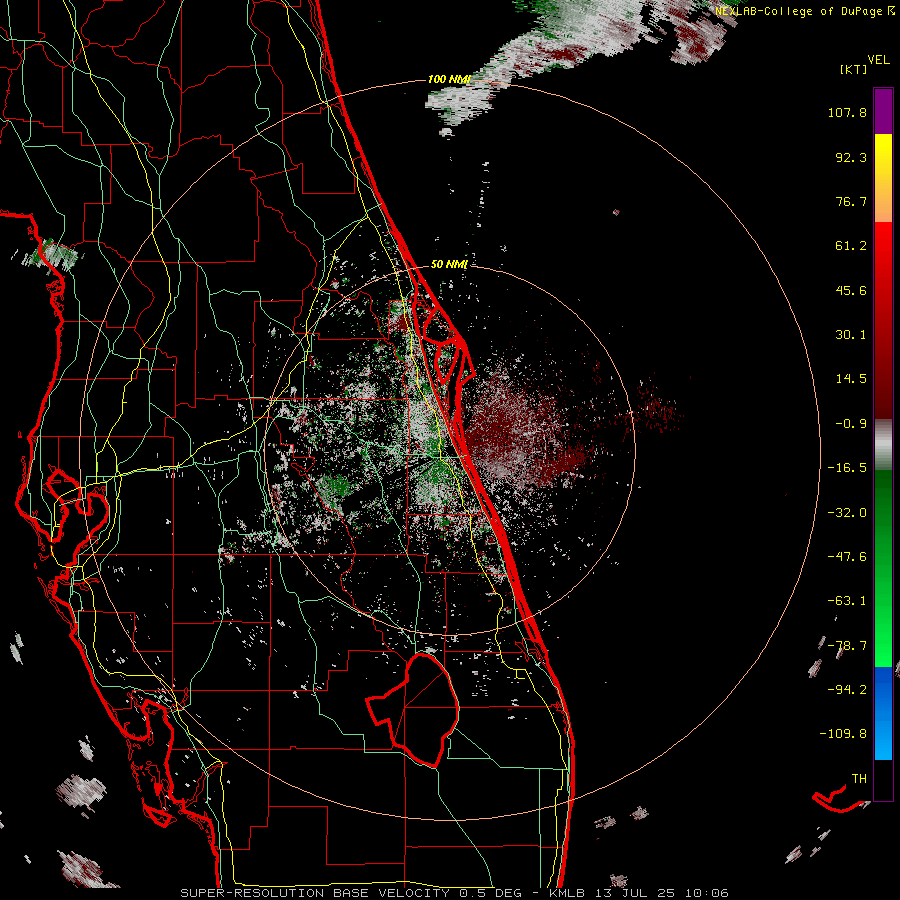The height and width of the screenshot is (900, 900).
Task: Click the NEXLAB-College of DuPage label
Action: (799, 11)
